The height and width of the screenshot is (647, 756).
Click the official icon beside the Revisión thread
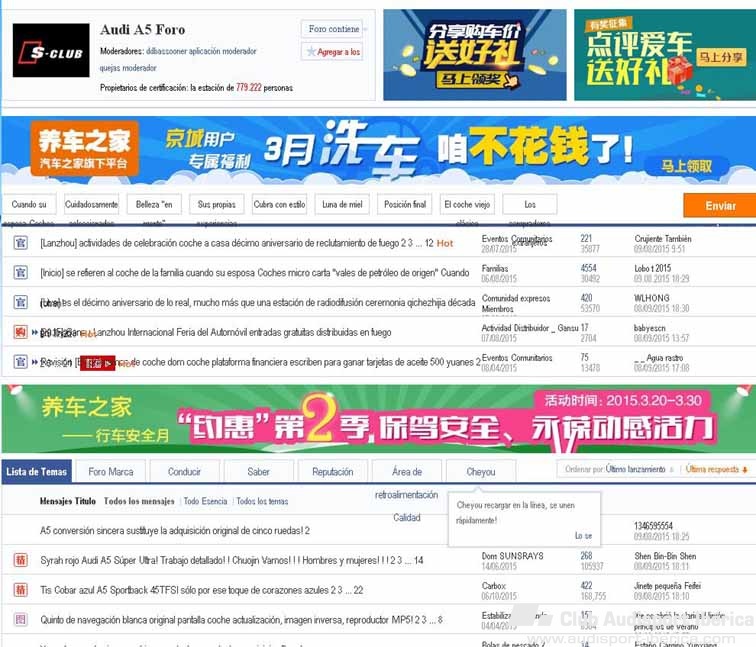tap(20, 362)
